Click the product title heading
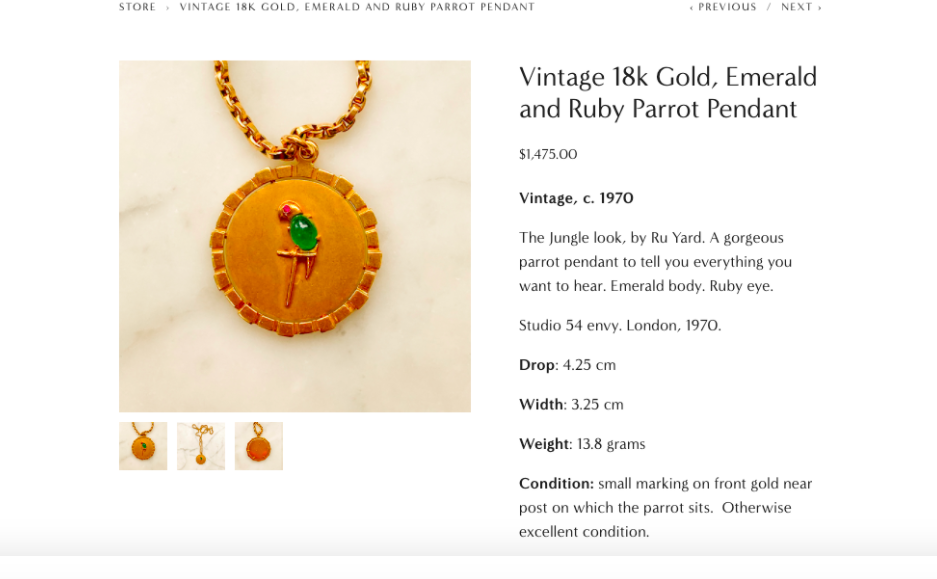Screen dimensions: 937x579 pyautogui.click(x=667, y=93)
